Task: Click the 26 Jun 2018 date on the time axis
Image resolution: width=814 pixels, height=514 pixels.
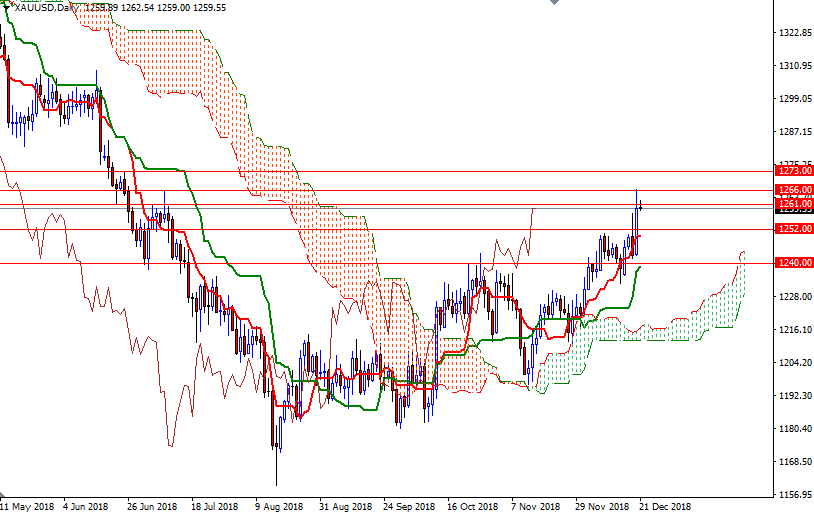Action: coord(152,506)
